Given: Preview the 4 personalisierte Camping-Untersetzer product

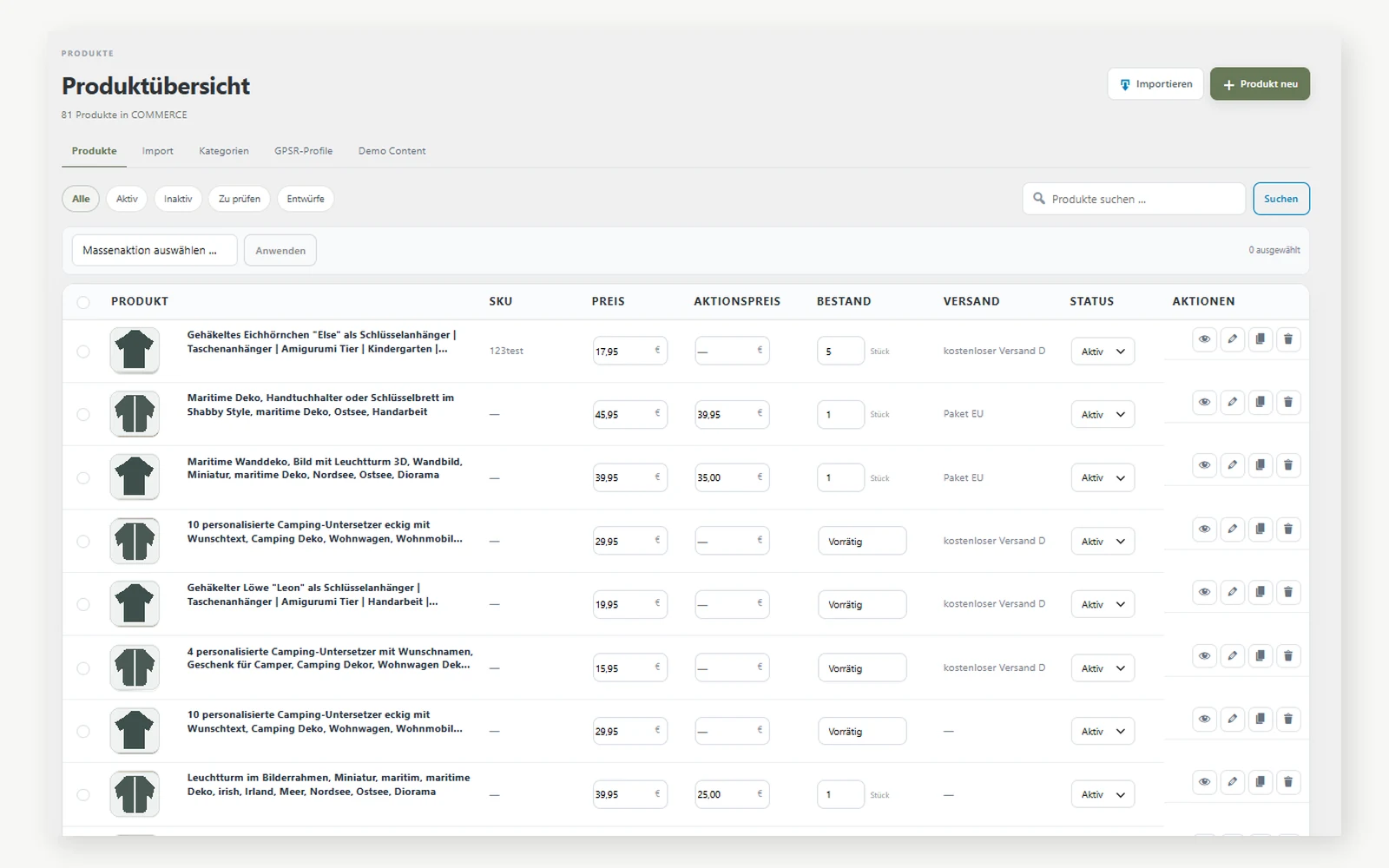Looking at the screenshot, I should [1204, 655].
